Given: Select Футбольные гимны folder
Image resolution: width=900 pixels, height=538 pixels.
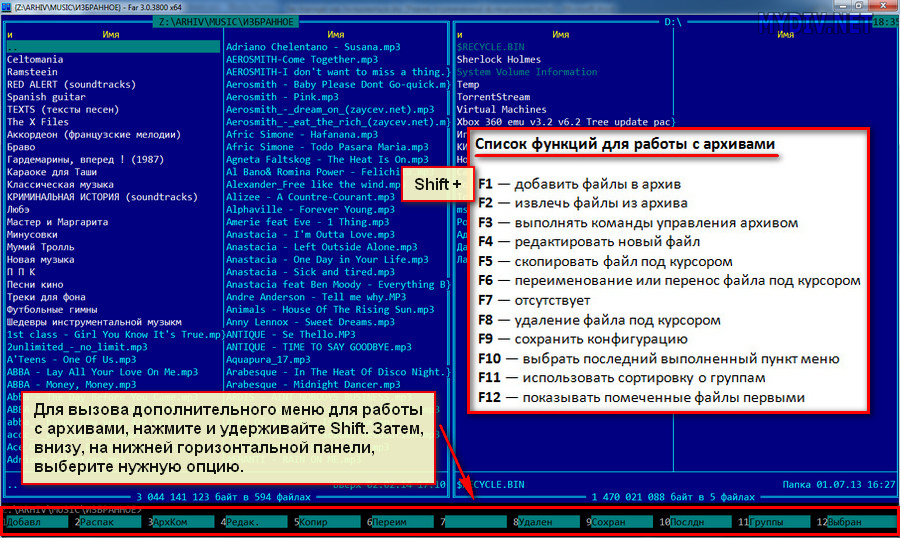Looking at the screenshot, I should tap(52, 309).
